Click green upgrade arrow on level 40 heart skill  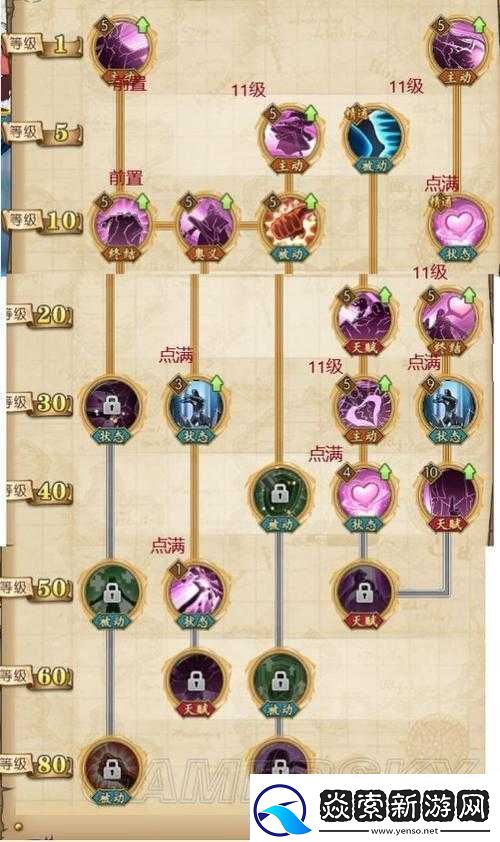pyautogui.click(x=386, y=473)
